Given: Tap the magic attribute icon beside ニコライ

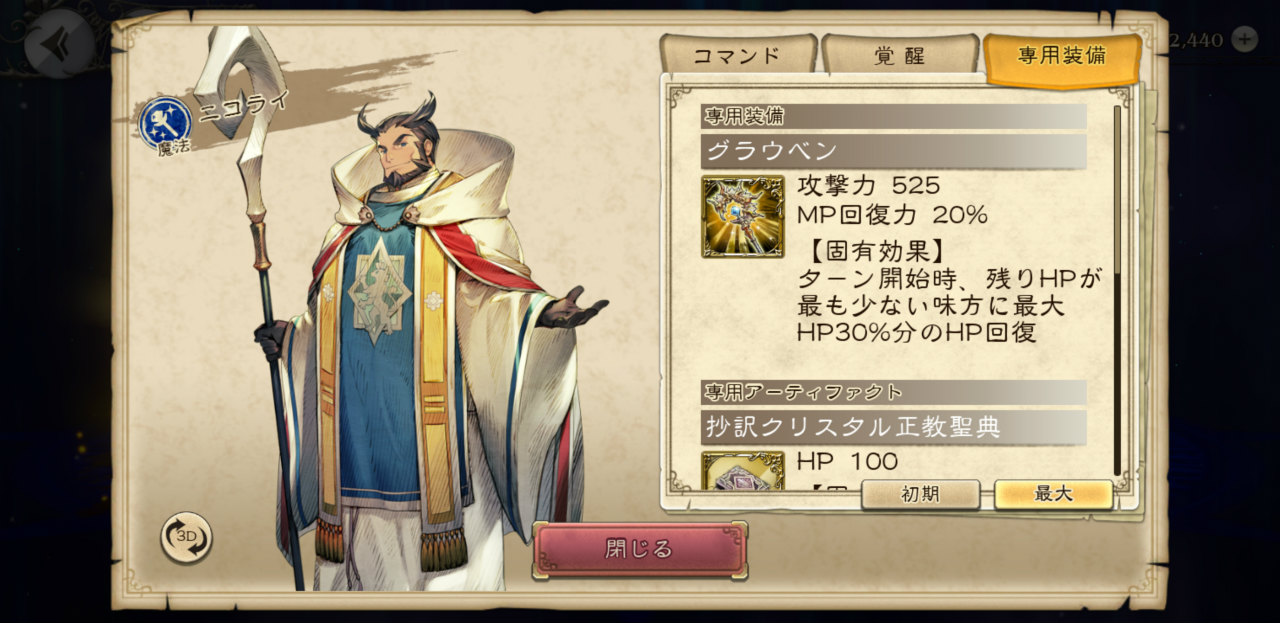Looking at the screenshot, I should 164,122.
